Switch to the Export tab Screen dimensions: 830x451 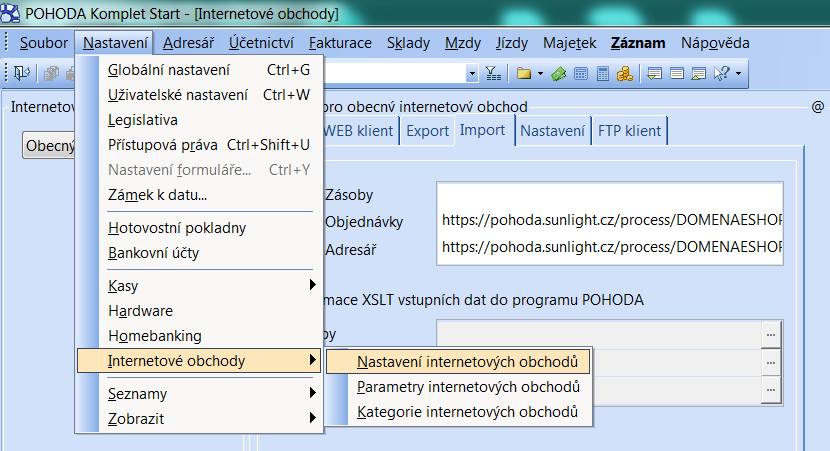point(427,131)
